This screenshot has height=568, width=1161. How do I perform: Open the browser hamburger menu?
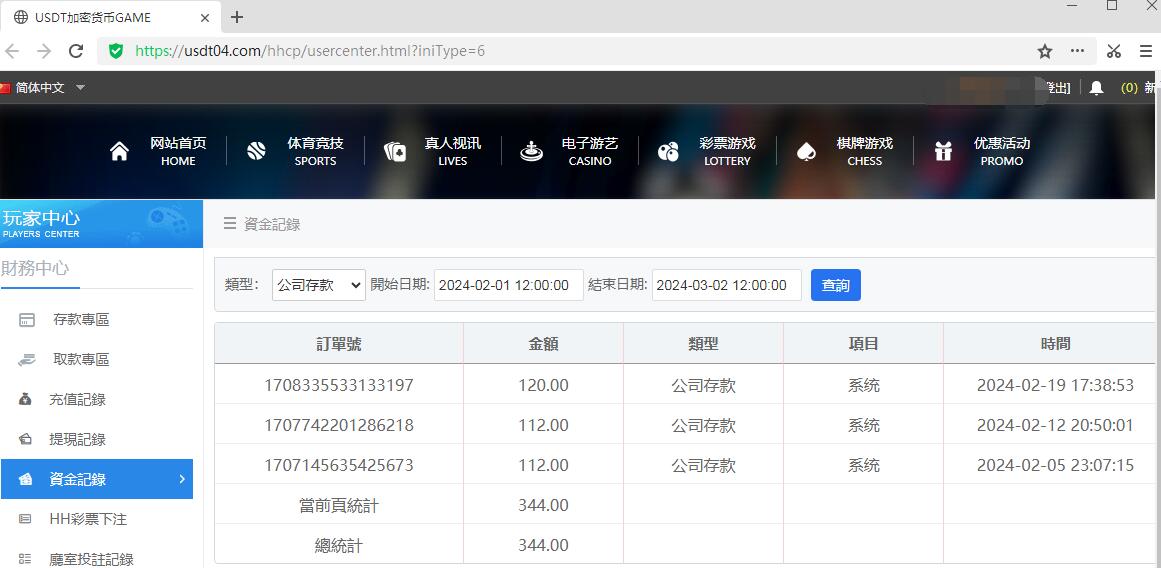[x=1146, y=51]
